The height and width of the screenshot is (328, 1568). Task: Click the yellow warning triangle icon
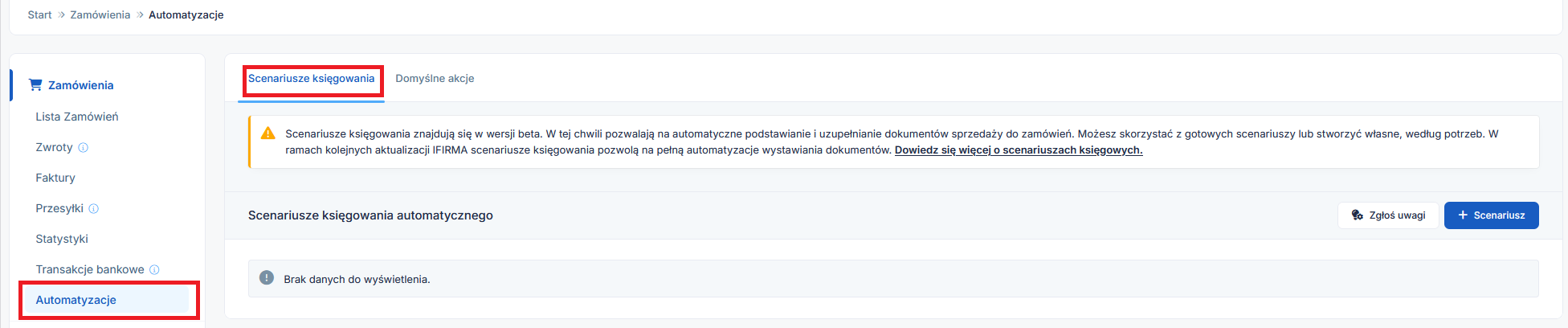click(x=268, y=133)
